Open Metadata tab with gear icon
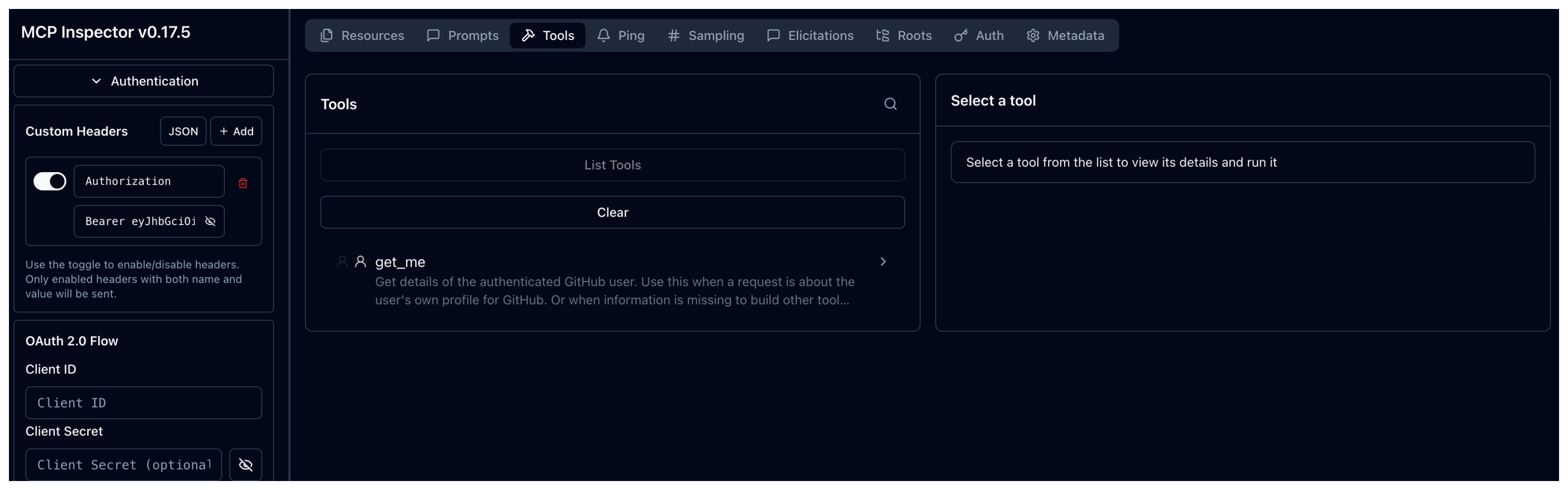 1065,35
